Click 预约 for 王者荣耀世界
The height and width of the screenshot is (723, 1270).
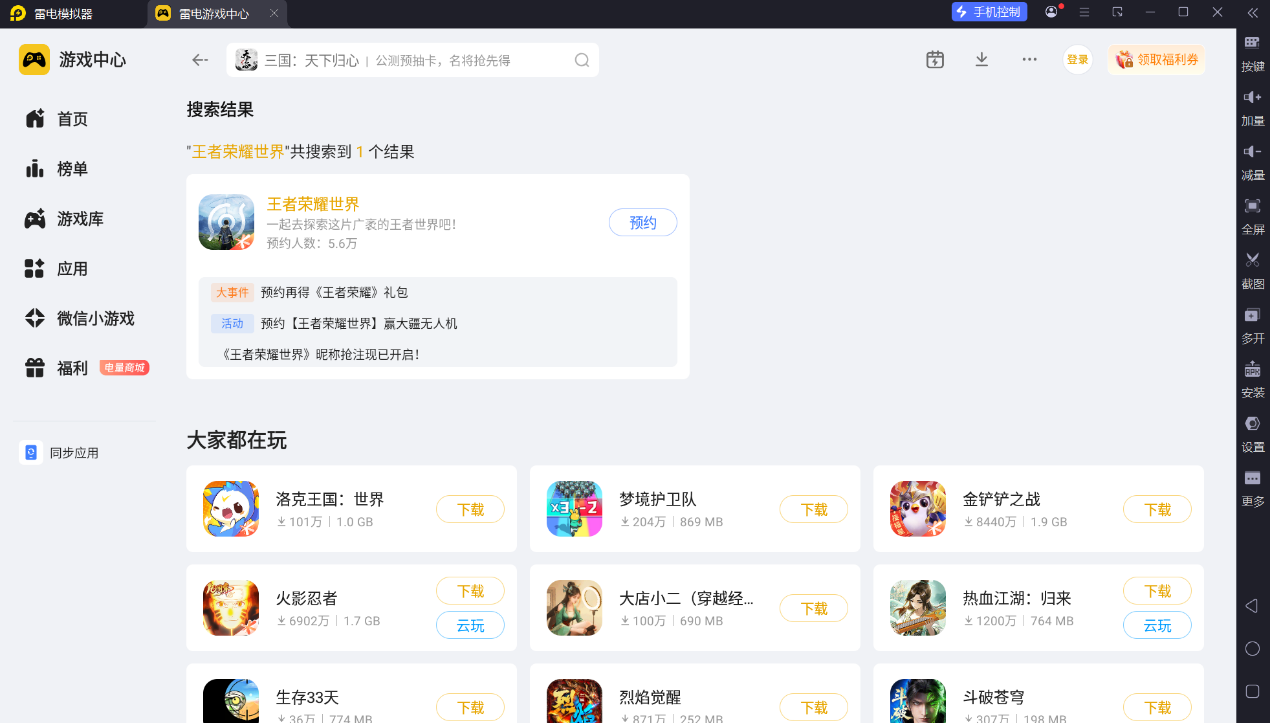(x=643, y=223)
